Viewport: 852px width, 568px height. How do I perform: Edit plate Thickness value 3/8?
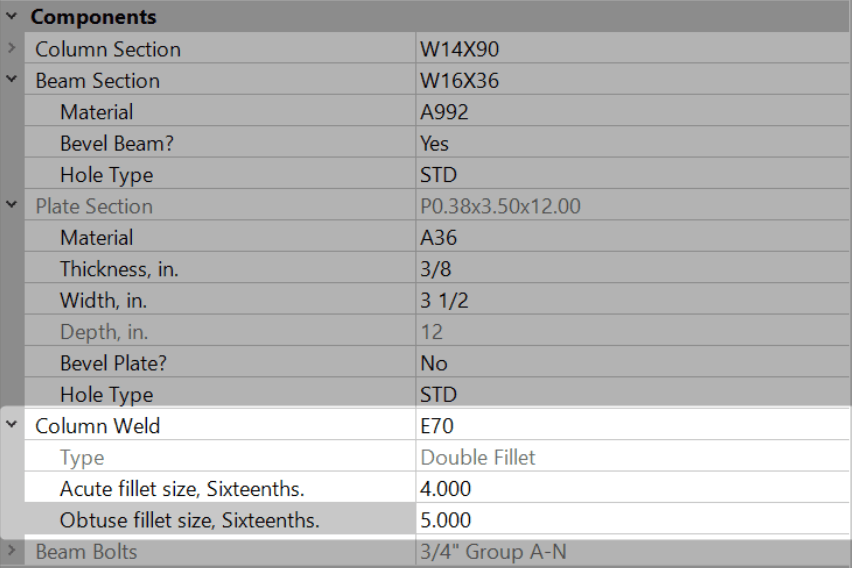631,269
